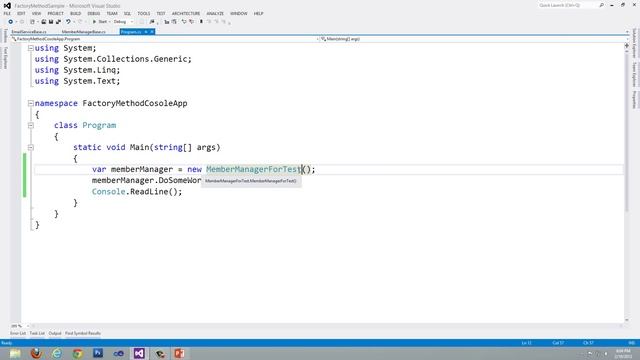Activate the Visual Studio taskbar icon
The image size is (640, 360).
click(139, 353)
